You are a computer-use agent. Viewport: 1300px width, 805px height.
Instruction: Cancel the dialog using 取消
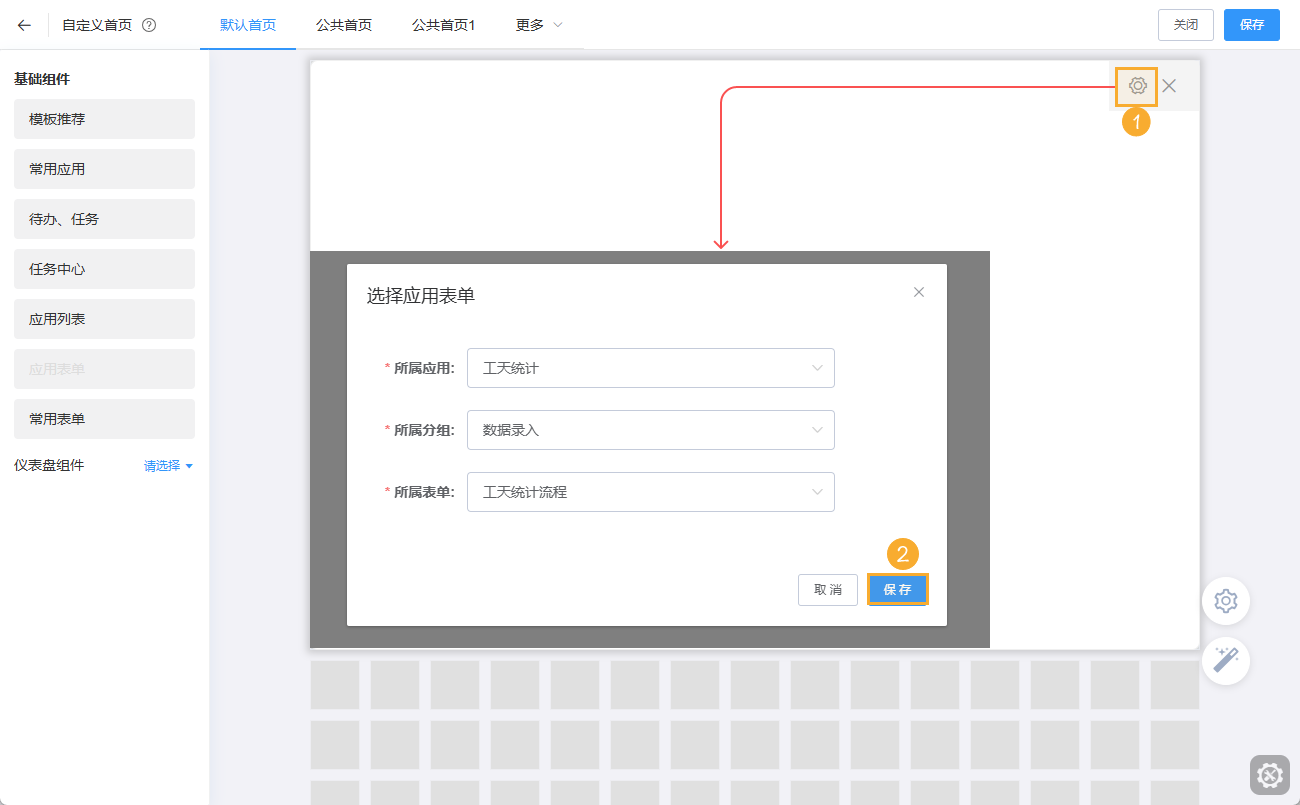(827, 589)
